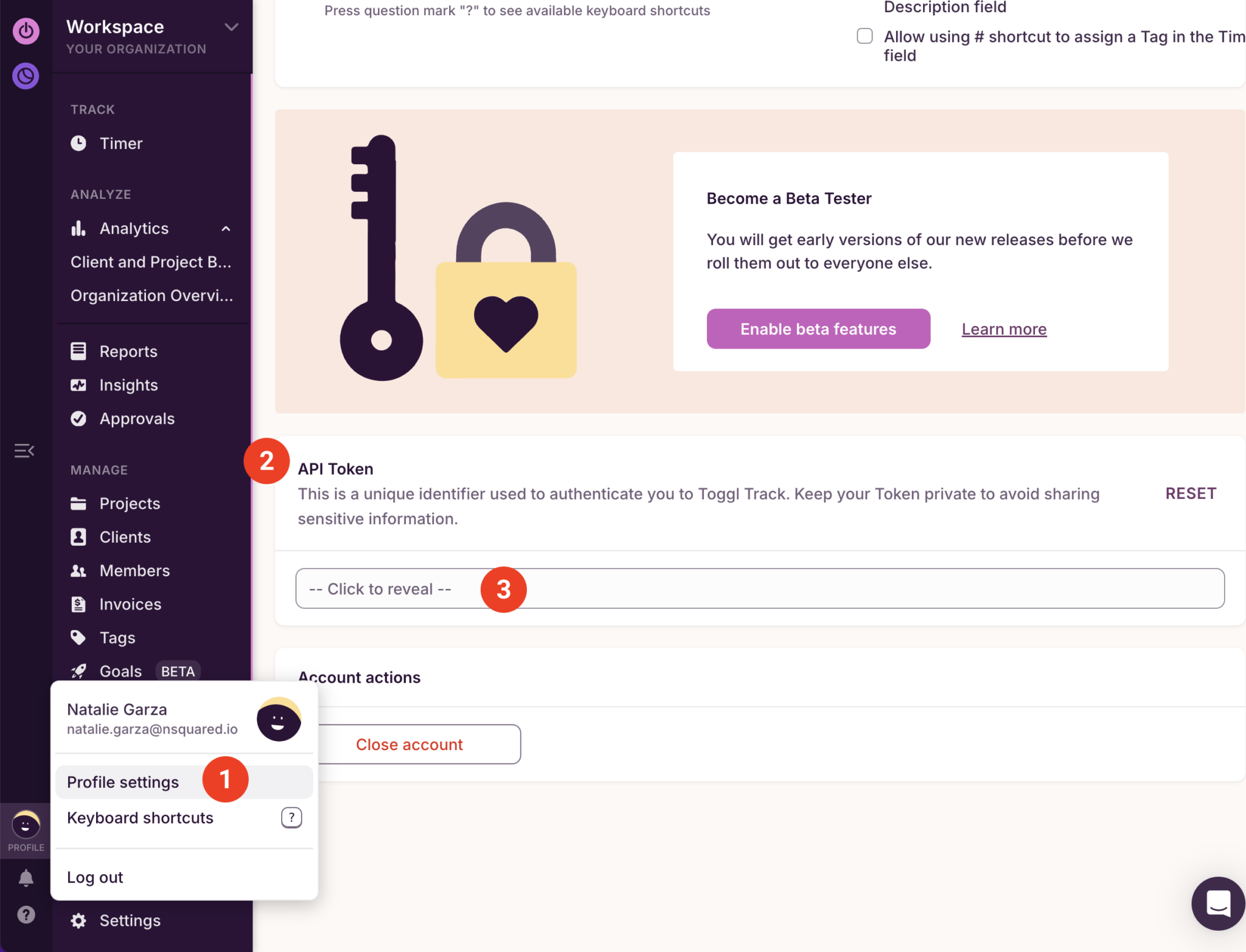Image resolution: width=1246 pixels, height=952 pixels.
Task: Click the Tags label icon
Action: tap(78, 637)
